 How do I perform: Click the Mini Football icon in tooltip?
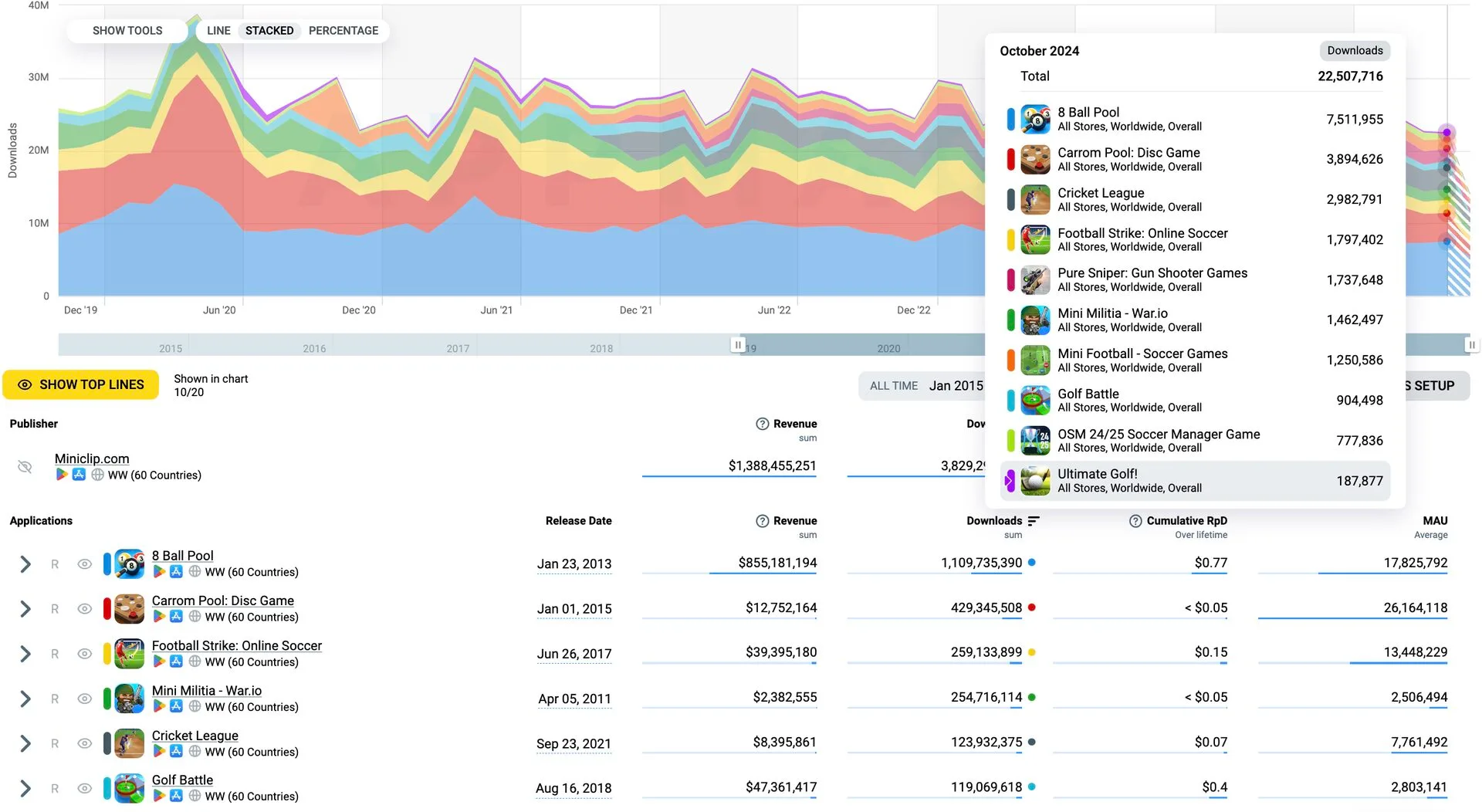1035,360
